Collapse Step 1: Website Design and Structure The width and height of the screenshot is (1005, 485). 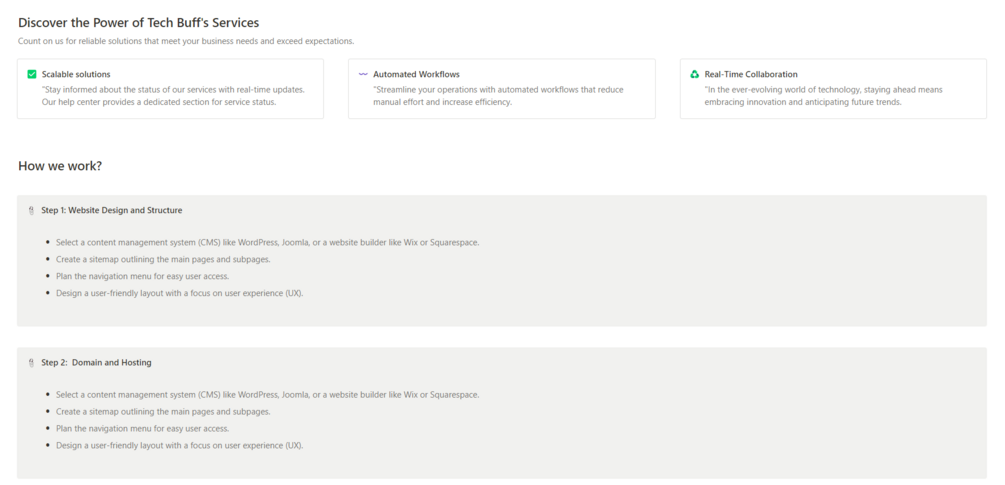point(112,211)
